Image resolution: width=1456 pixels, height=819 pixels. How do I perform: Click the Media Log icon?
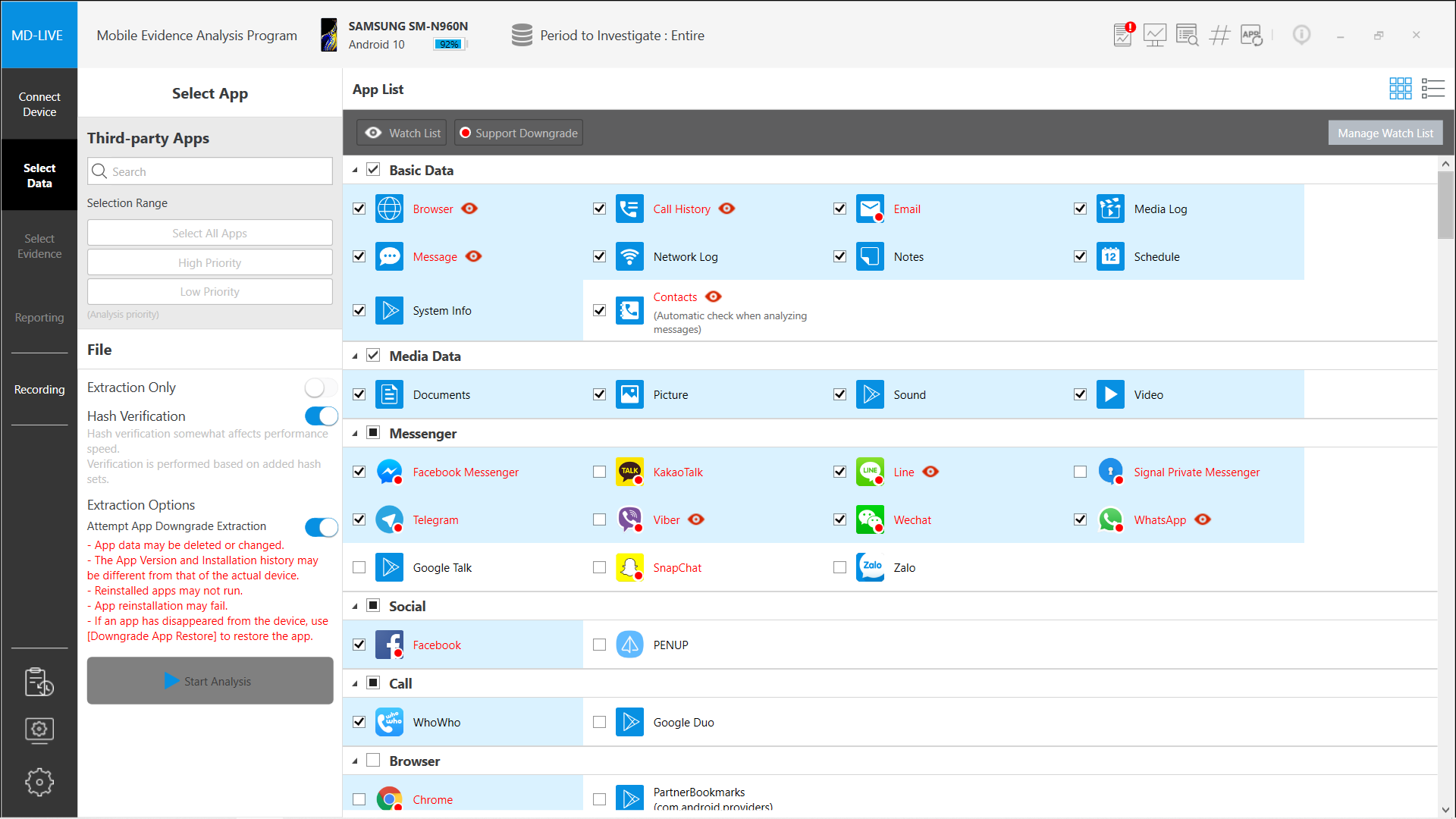click(1110, 209)
